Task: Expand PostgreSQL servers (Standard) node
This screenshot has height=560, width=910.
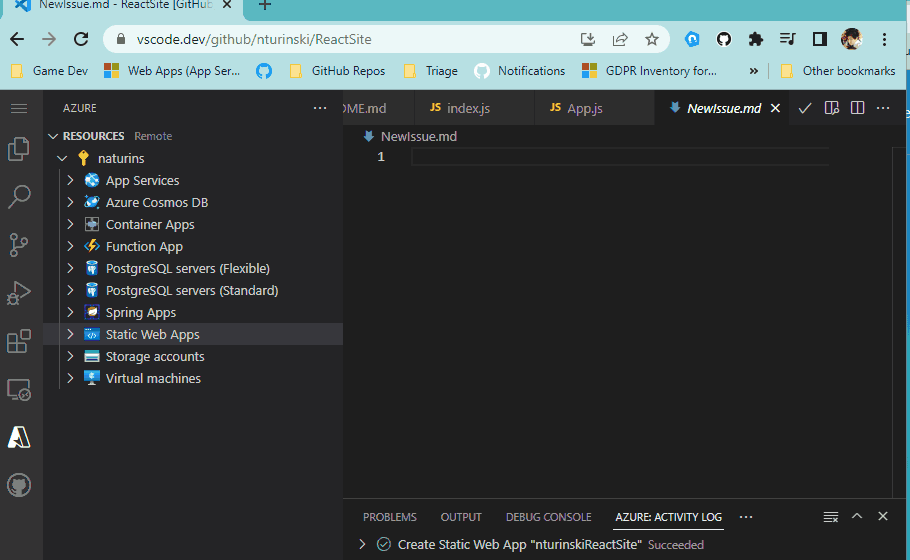Action: pyautogui.click(x=70, y=290)
